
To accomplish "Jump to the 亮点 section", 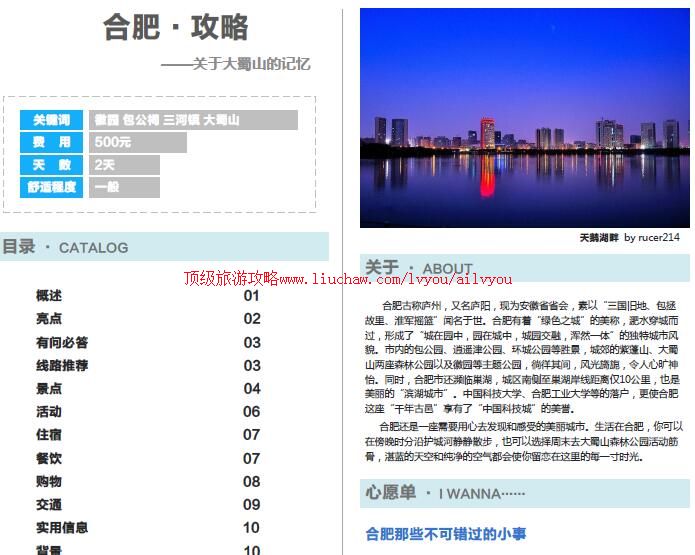I will point(49,319).
